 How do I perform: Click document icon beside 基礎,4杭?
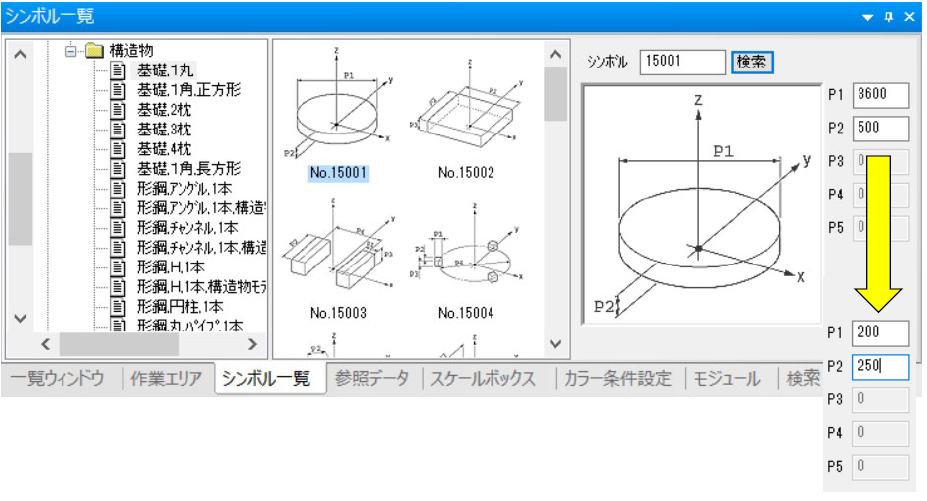pos(118,148)
